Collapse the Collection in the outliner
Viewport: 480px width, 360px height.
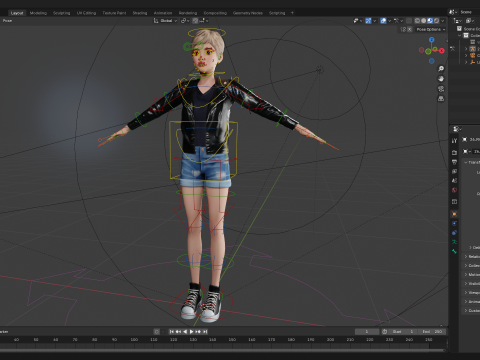point(460,35)
